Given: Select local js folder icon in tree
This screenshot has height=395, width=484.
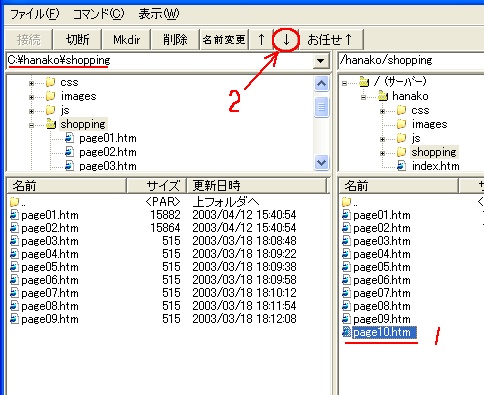Looking at the screenshot, I should [51, 110].
